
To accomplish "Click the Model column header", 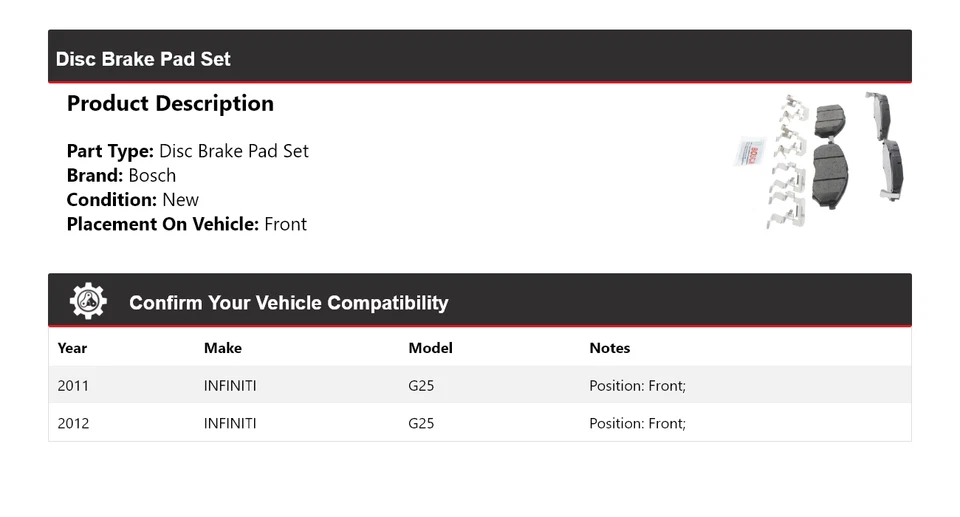I will 430,348.
